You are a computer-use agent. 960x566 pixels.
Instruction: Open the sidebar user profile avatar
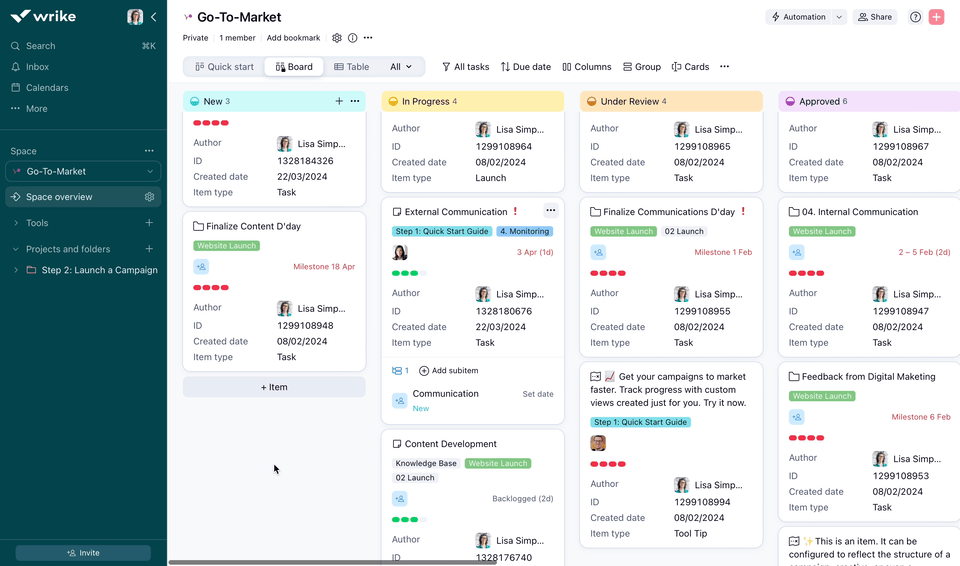point(135,17)
